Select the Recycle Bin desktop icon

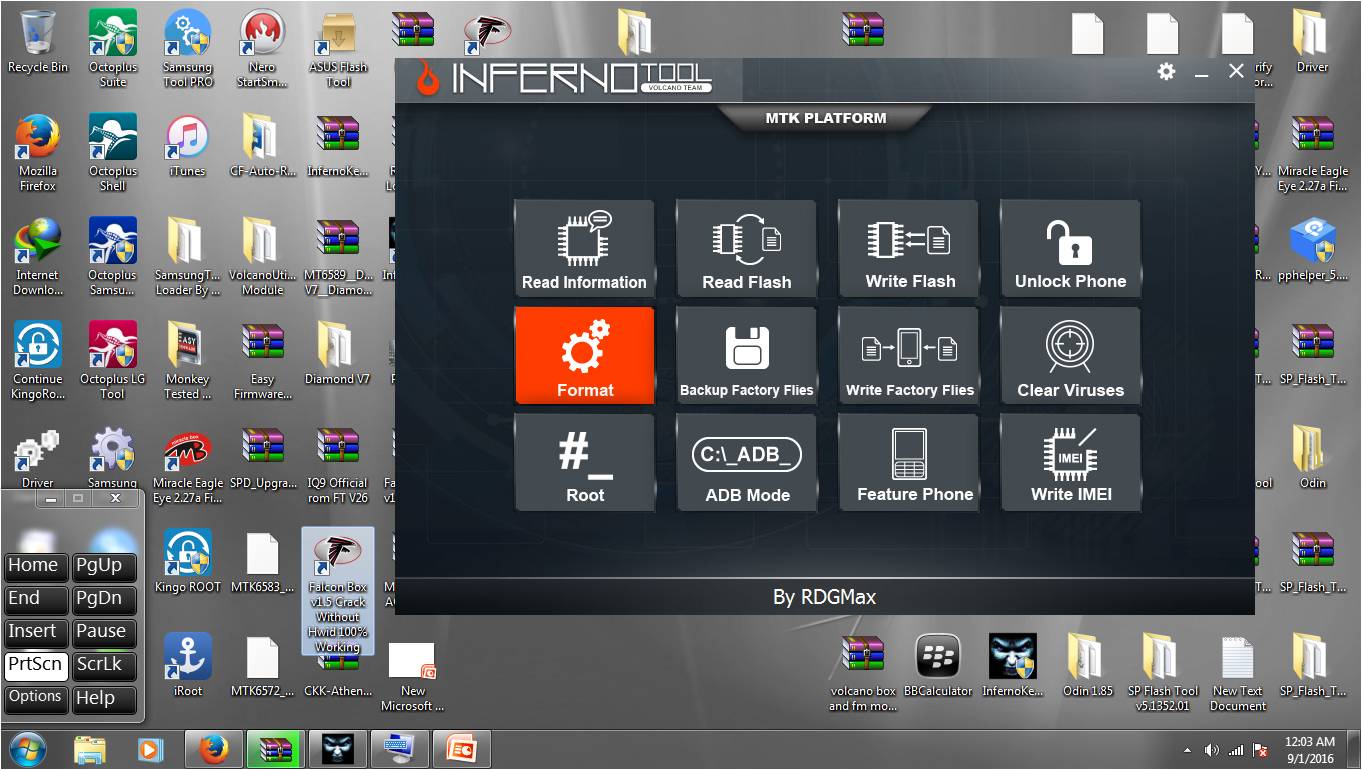pos(38,42)
